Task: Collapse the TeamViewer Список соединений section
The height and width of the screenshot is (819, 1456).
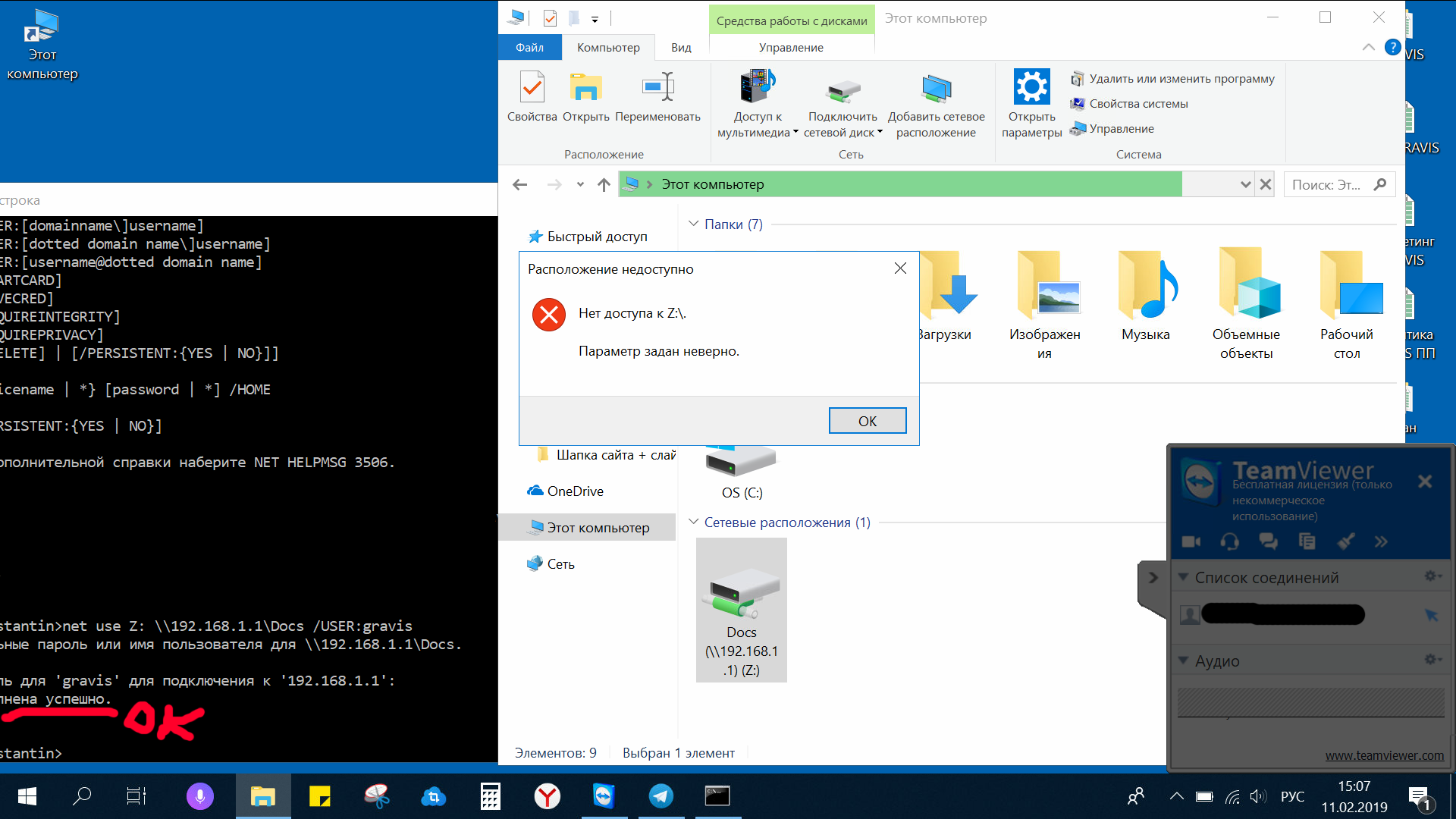Action: pos(1183,577)
